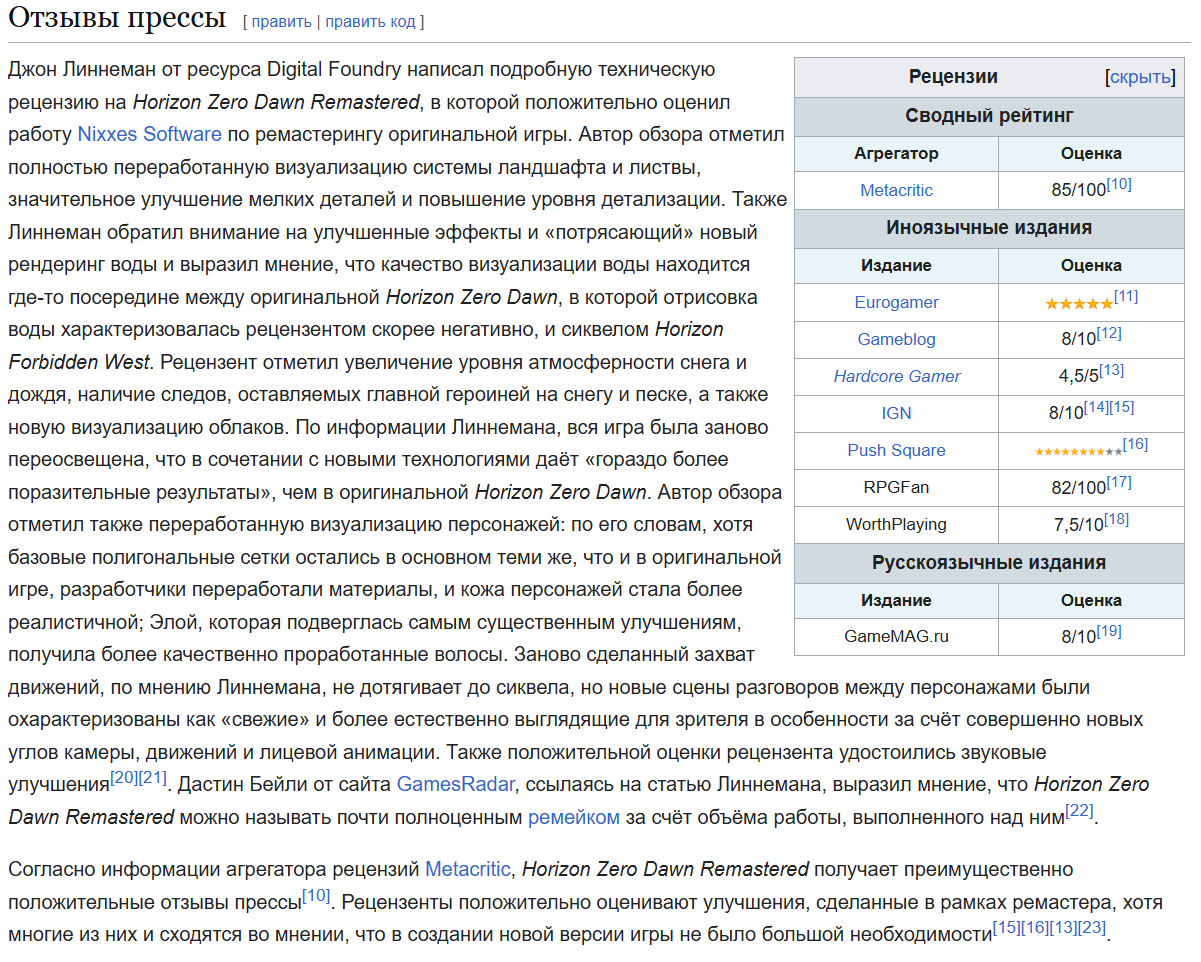Click the "Рецензии" table title
This screenshot has width=1201, height=962.
click(x=953, y=77)
